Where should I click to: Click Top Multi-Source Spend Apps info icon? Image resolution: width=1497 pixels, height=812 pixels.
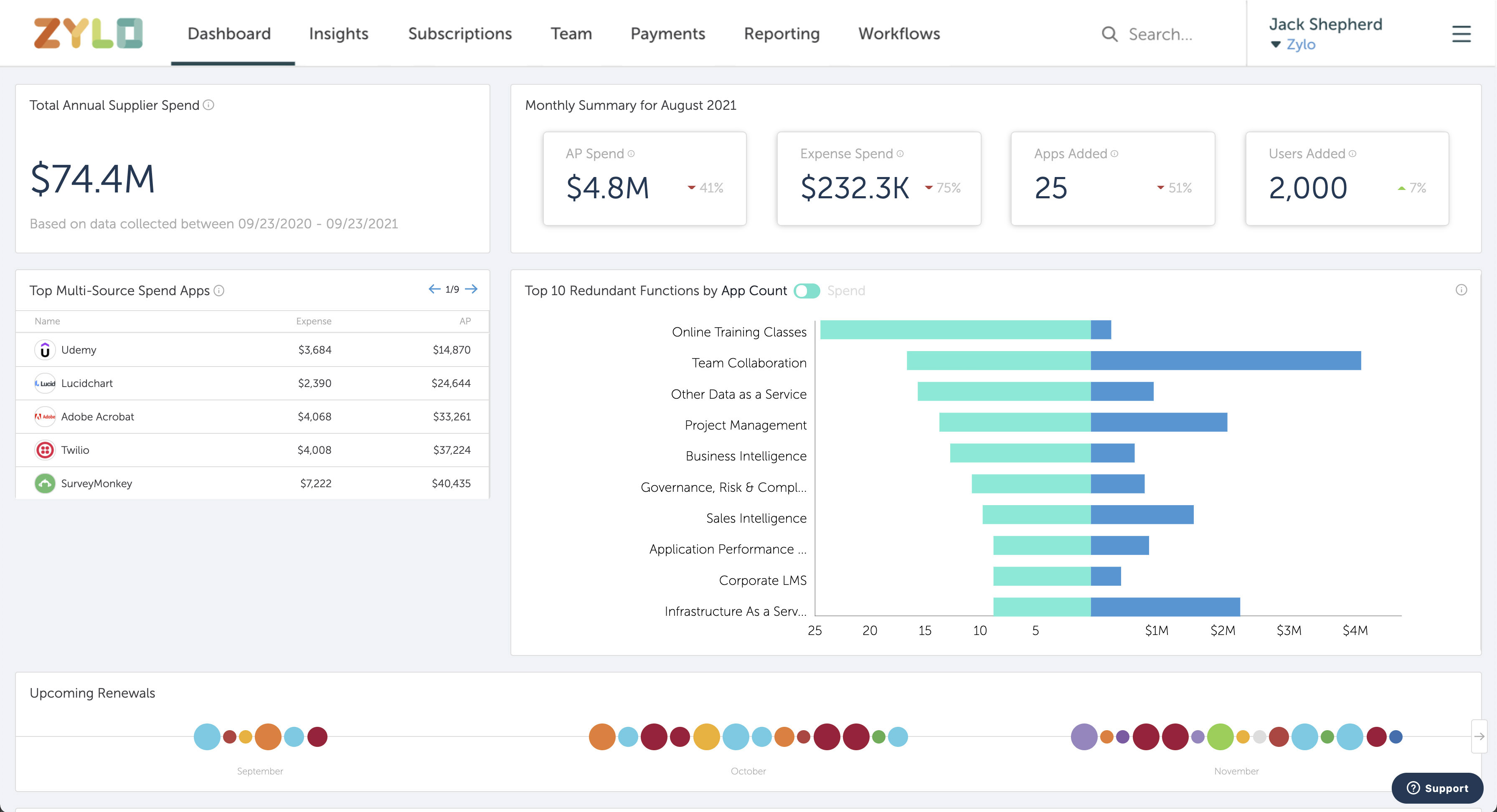click(219, 291)
